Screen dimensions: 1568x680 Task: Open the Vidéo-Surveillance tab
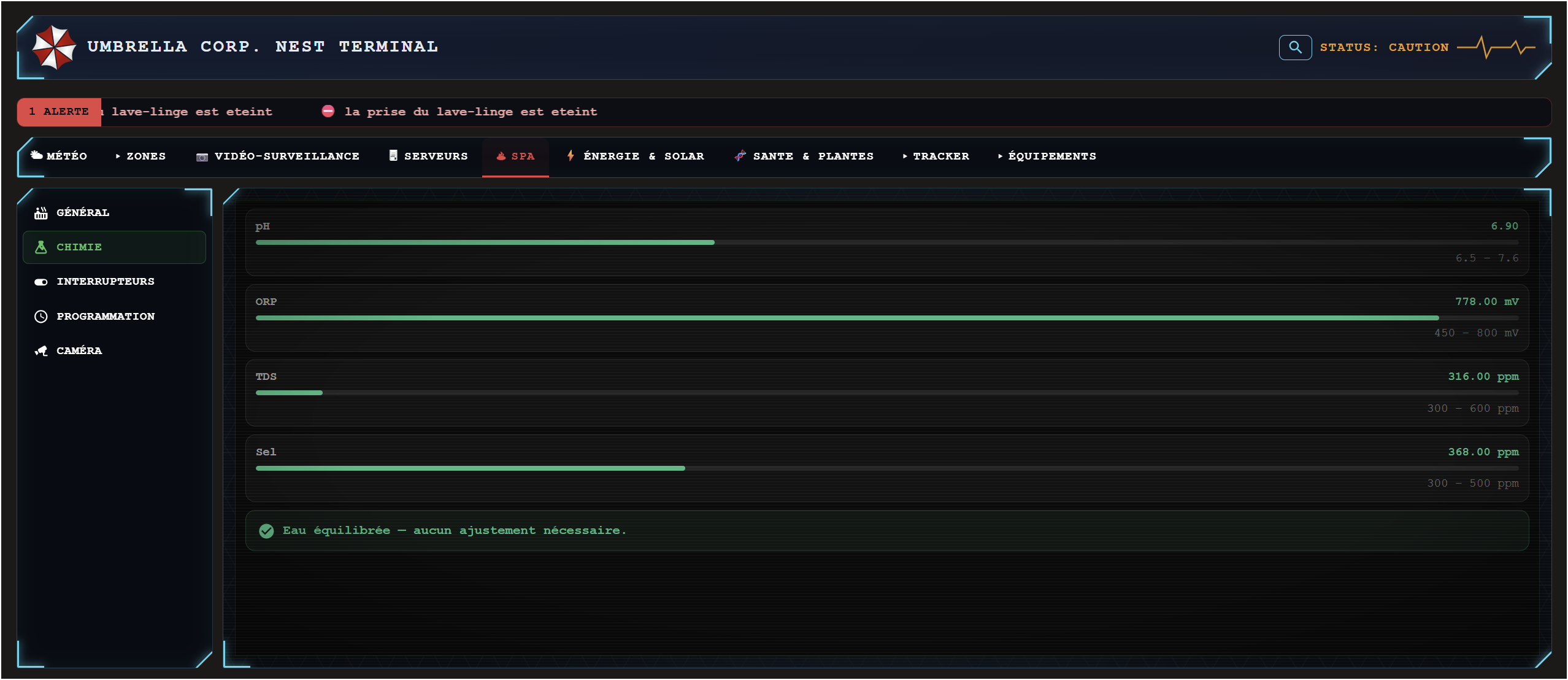point(278,156)
